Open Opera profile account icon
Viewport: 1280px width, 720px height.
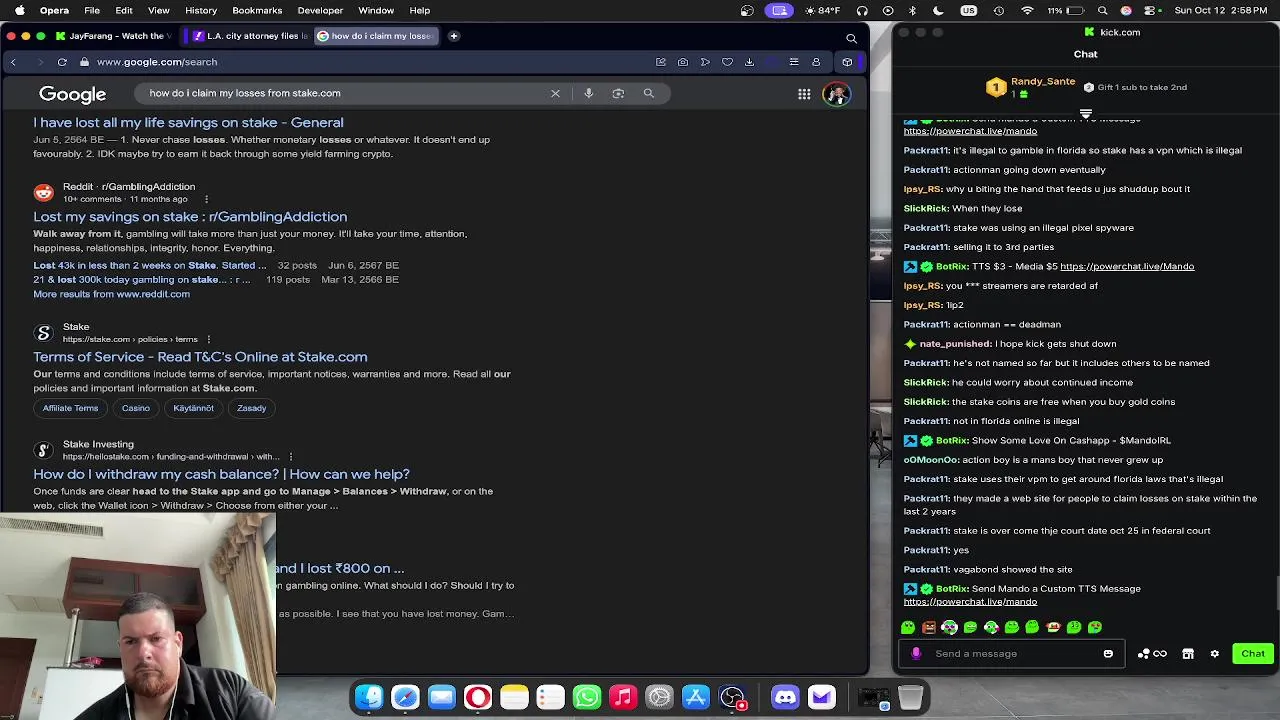[816, 62]
